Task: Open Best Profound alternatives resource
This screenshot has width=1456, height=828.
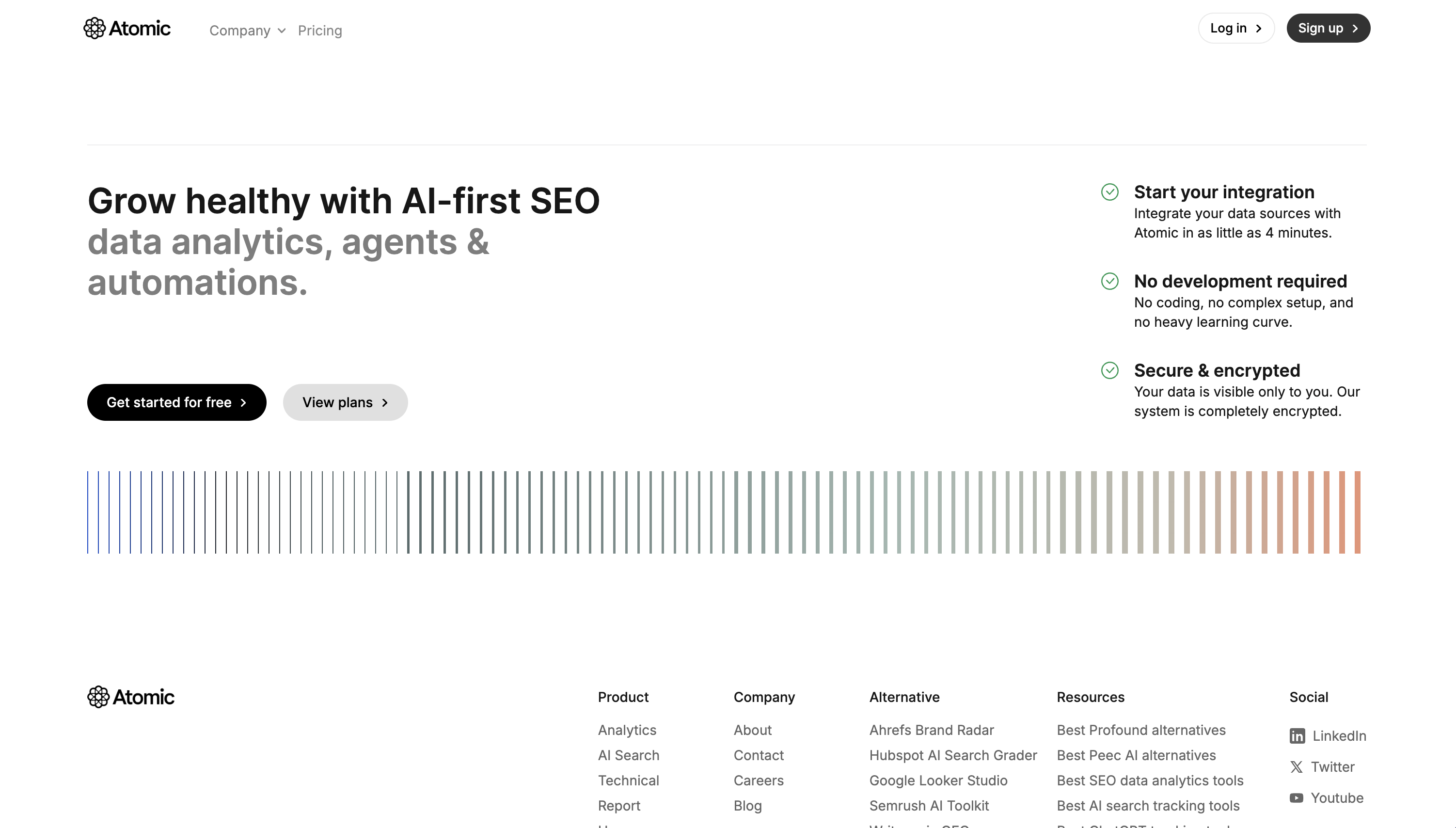Action: click(x=1140, y=730)
